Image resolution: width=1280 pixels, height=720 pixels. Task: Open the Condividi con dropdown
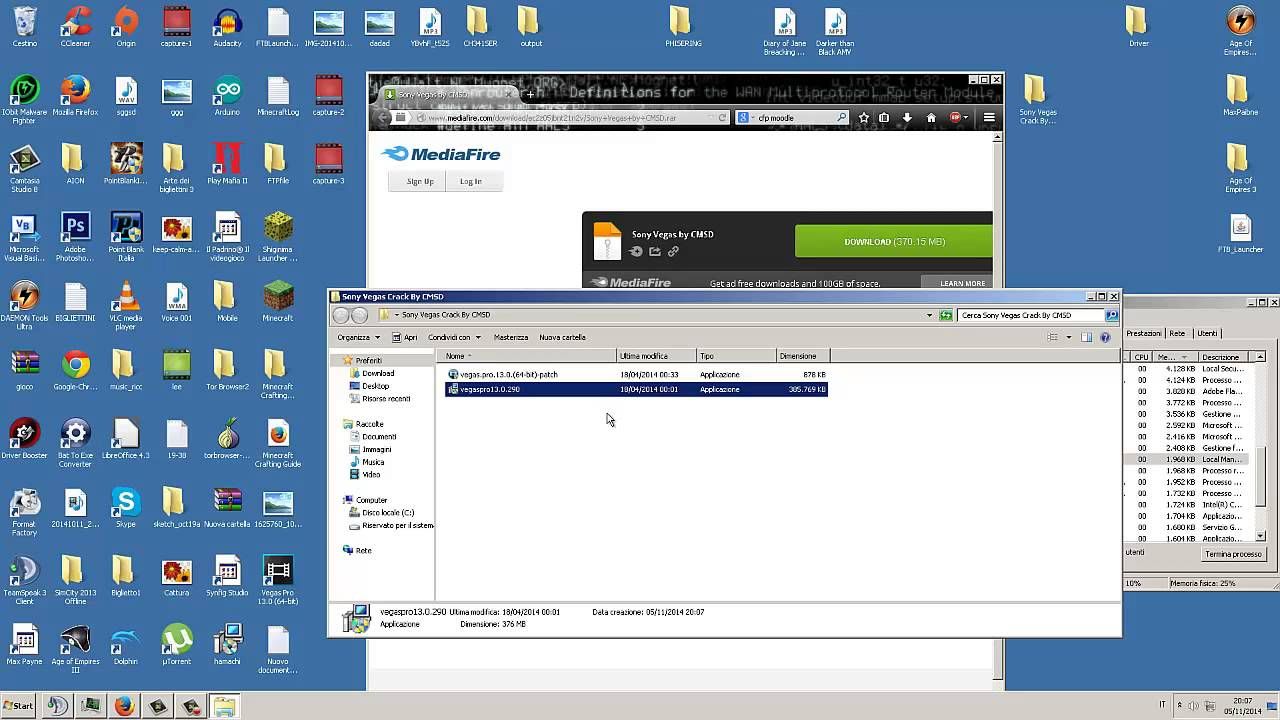[454, 337]
